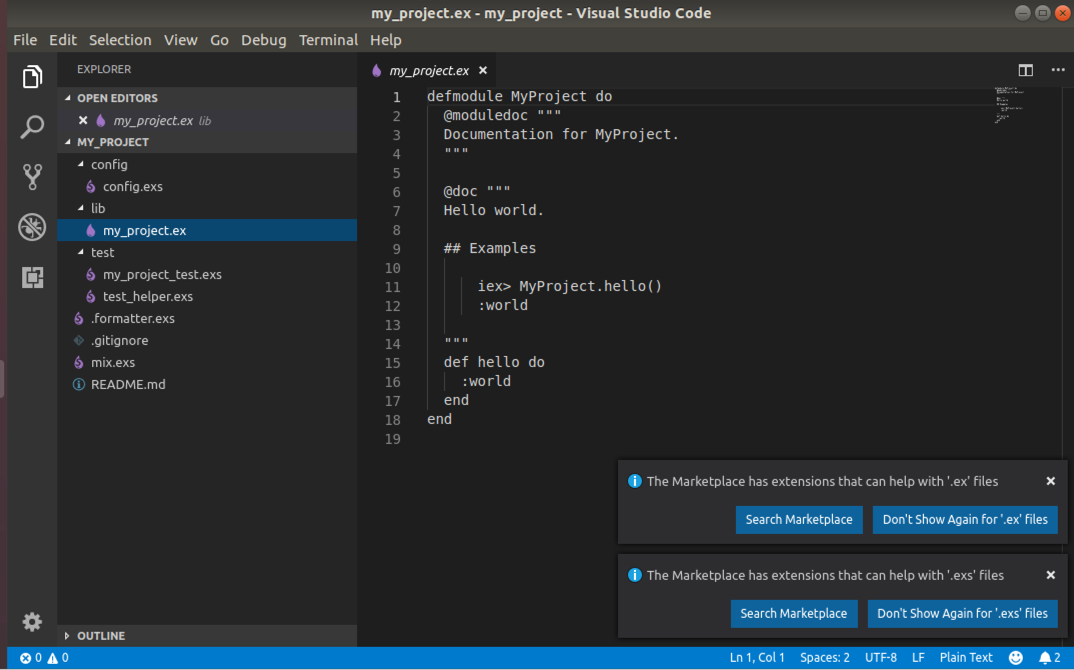The image size is (1074, 670).
Task: Open the Extensions view
Action: [x=32, y=277]
